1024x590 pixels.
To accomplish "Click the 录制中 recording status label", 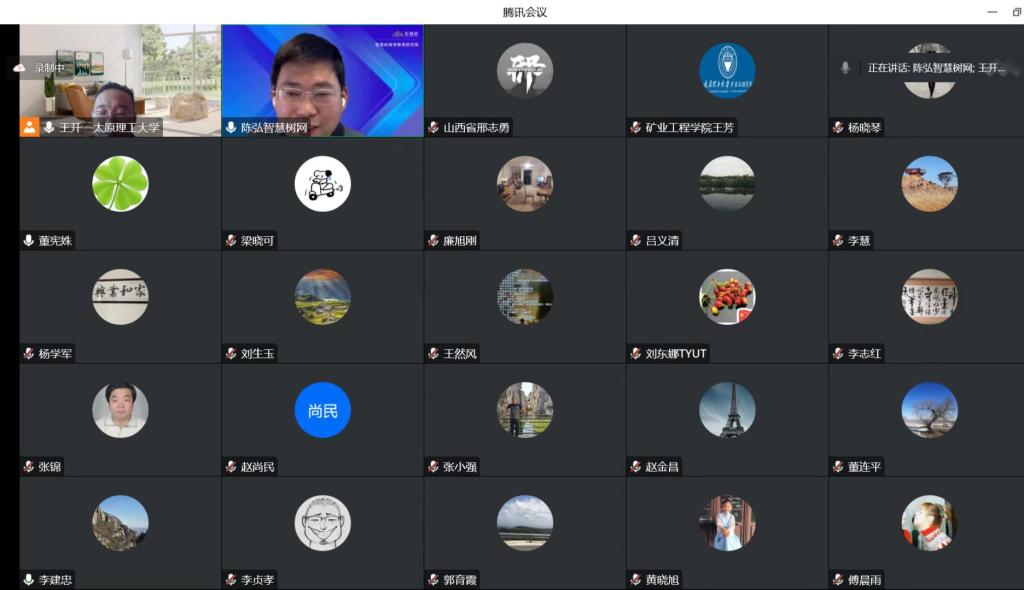I will [49, 68].
